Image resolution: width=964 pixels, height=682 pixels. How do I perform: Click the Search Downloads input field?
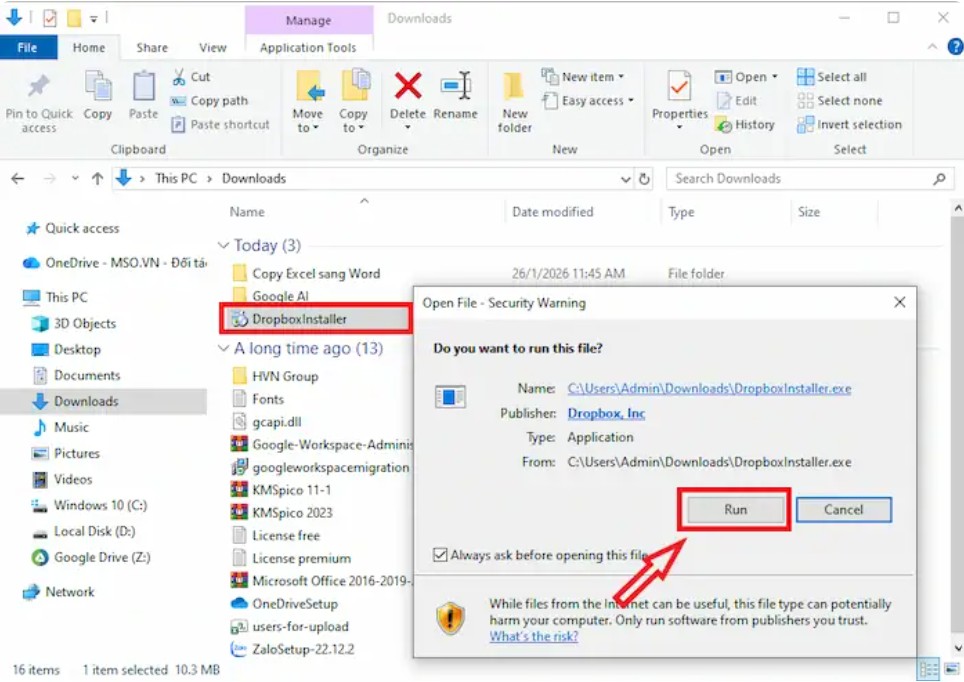[x=800, y=179]
